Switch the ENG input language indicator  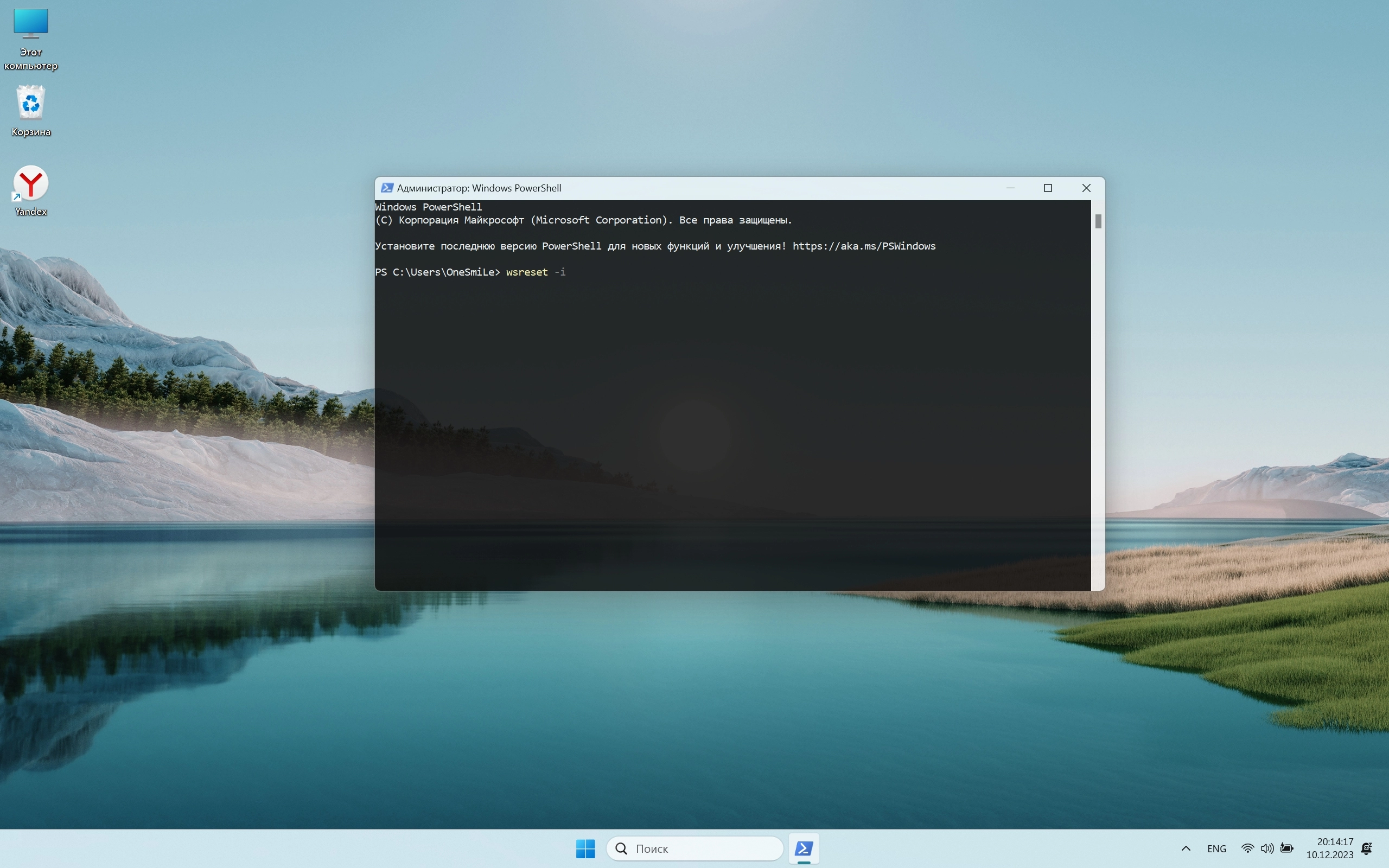(x=1216, y=848)
